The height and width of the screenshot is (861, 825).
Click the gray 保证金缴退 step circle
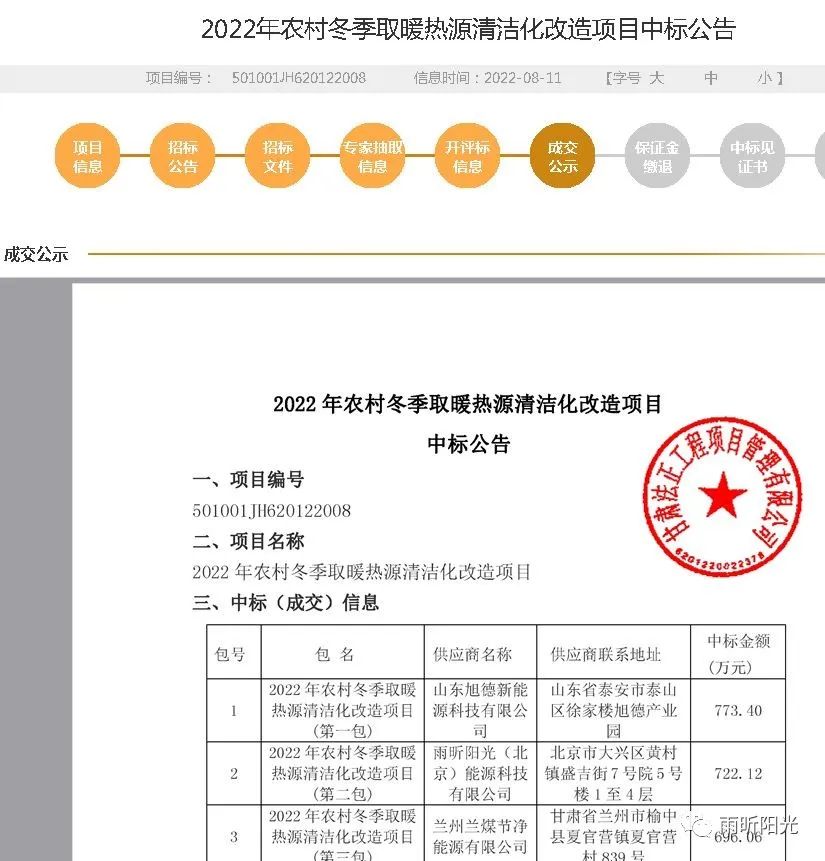click(x=657, y=157)
